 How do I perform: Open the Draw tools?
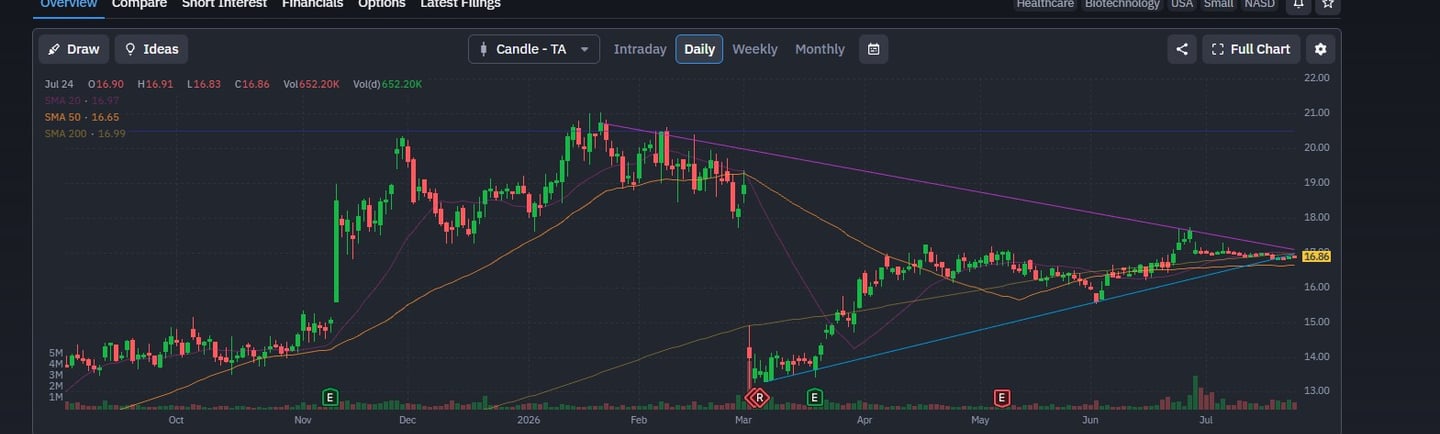(x=74, y=49)
